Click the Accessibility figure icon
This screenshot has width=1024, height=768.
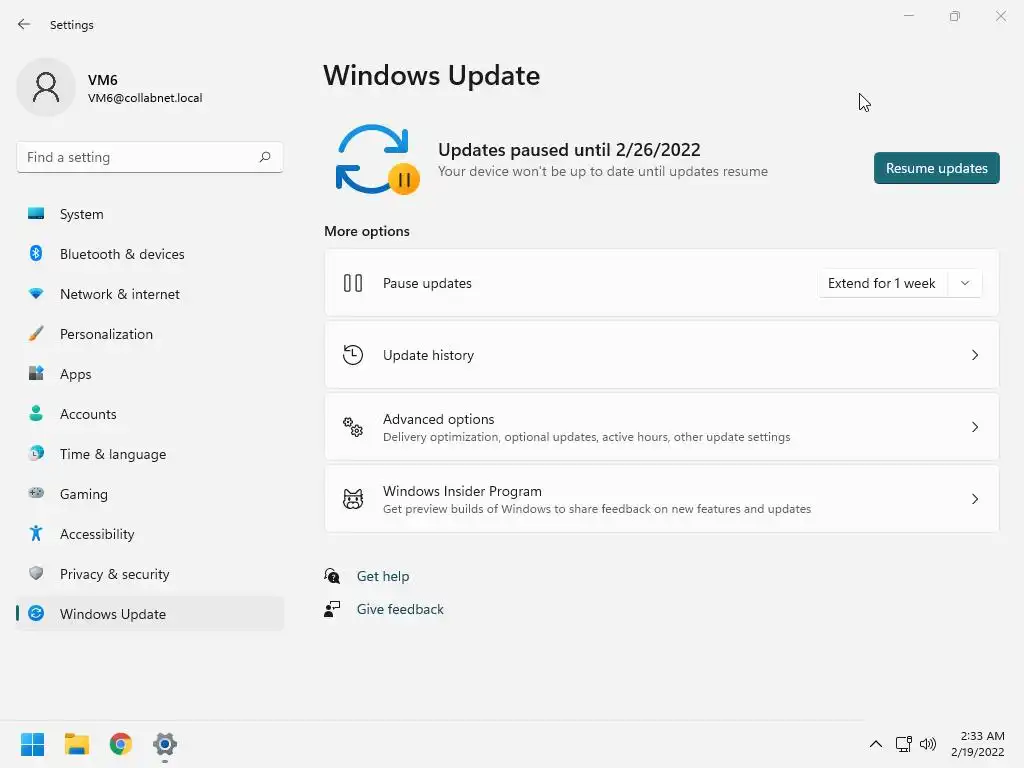tap(36, 534)
